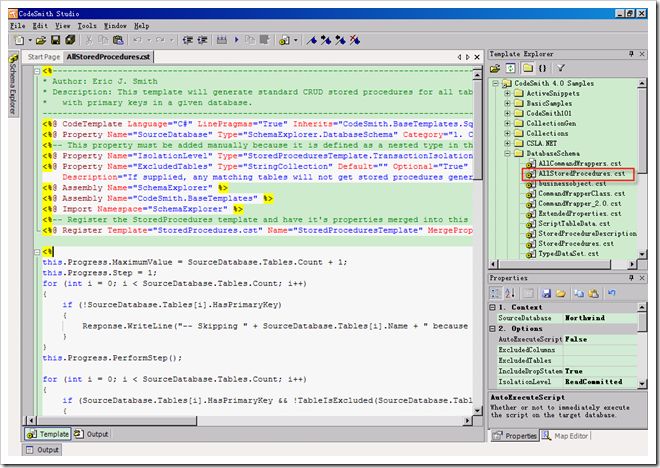
Task: Open the File menu
Action: (18, 26)
